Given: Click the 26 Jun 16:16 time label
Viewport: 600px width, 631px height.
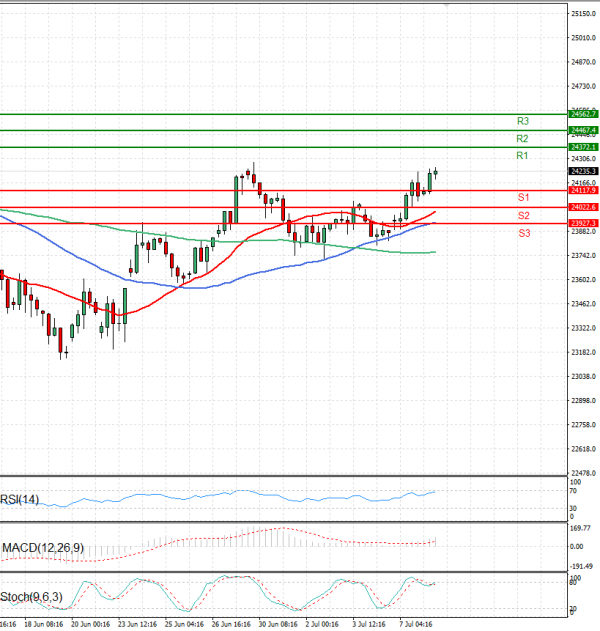Looking at the screenshot, I should pos(231,624).
